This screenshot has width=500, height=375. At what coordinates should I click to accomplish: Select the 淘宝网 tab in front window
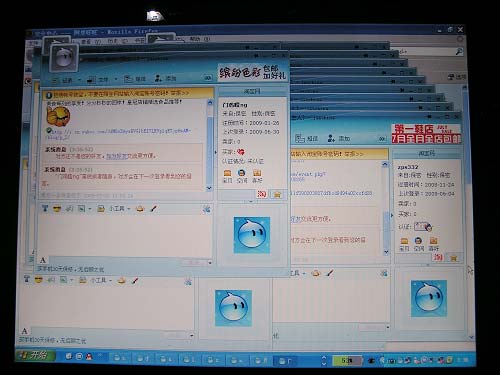(x=252, y=91)
